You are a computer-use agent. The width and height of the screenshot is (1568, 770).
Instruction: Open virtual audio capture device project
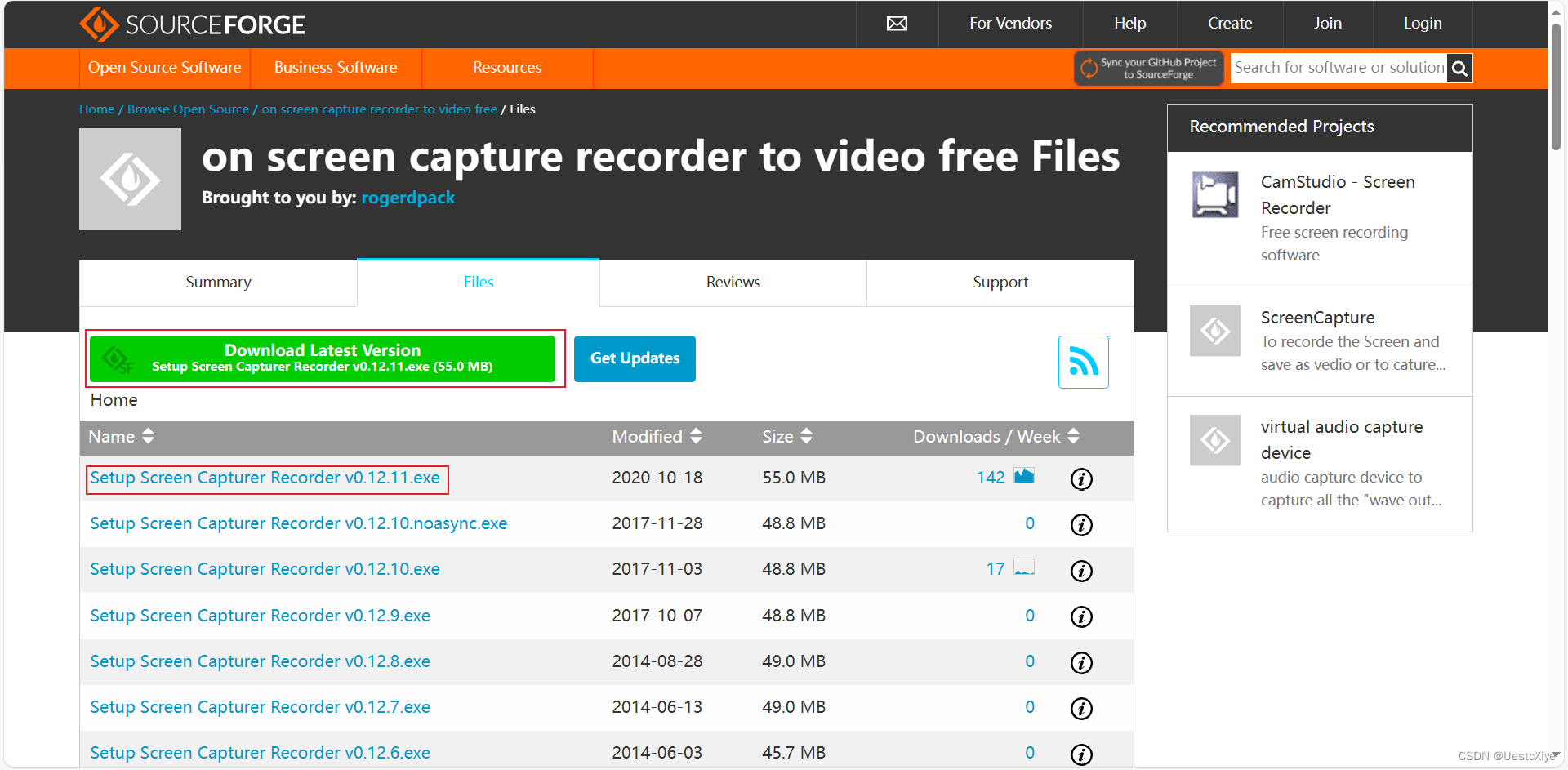tap(1341, 440)
